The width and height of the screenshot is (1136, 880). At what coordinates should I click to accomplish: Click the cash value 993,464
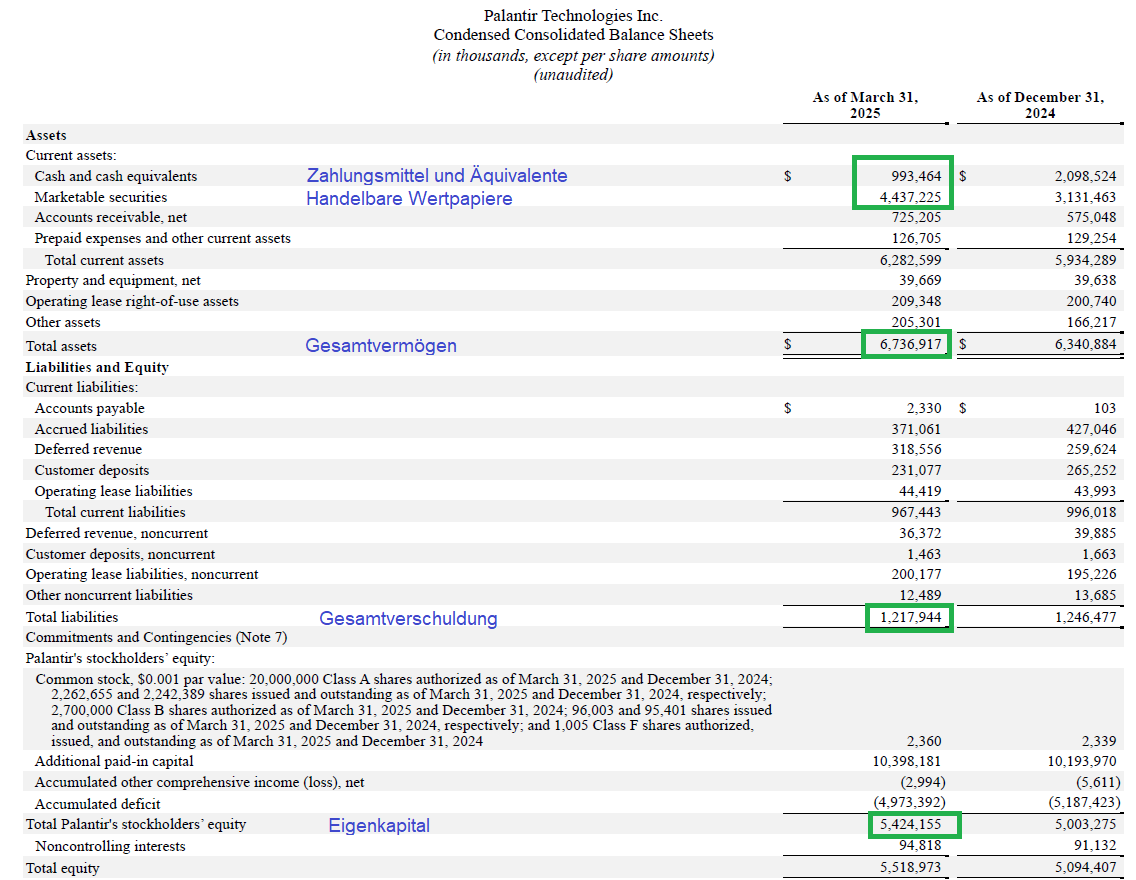click(916, 176)
